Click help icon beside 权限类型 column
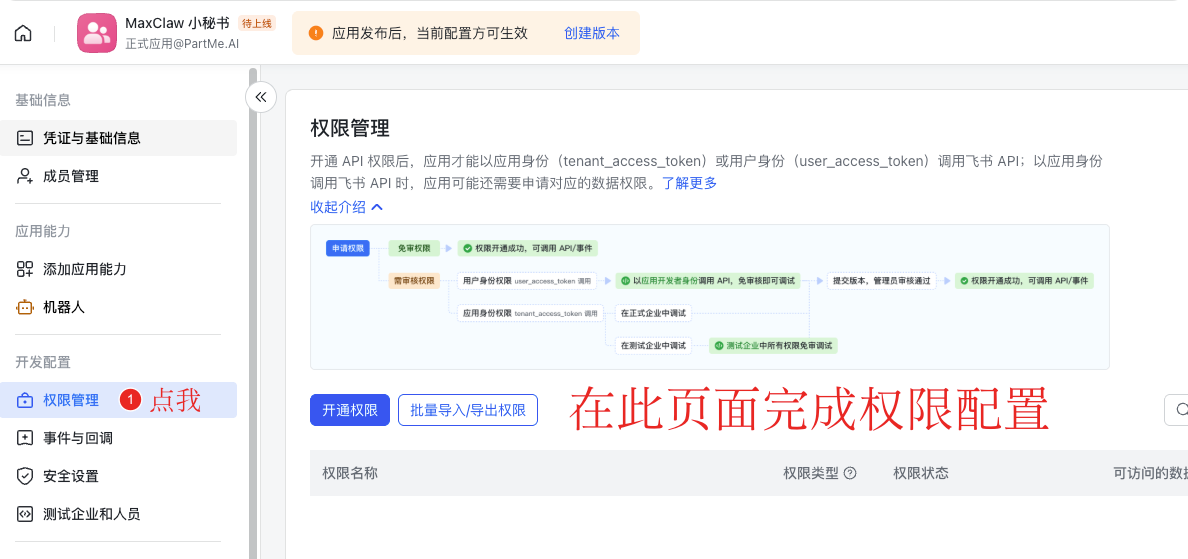Image resolution: width=1188 pixels, height=559 pixels. 850,473
